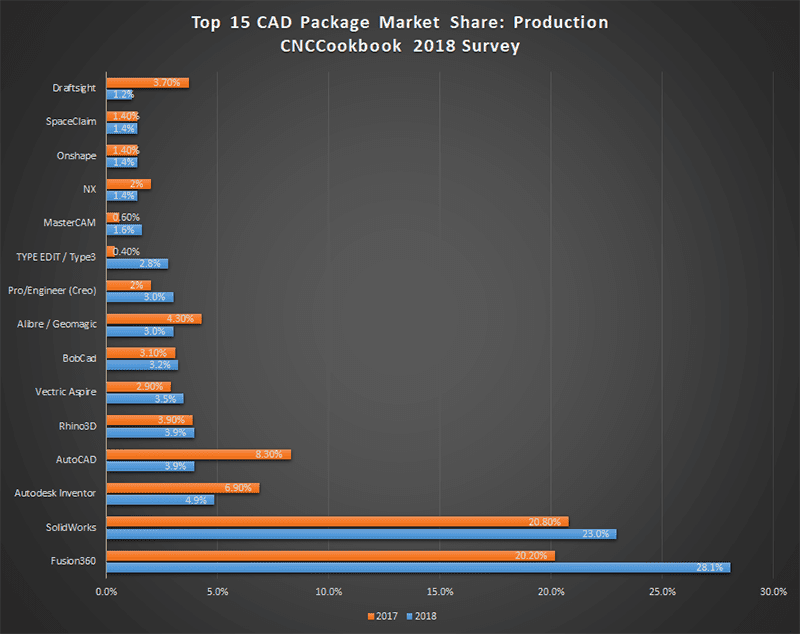Click the "15.0%" horizontal axis tick
The height and width of the screenshot is (634, 800).
coord(440,592)
